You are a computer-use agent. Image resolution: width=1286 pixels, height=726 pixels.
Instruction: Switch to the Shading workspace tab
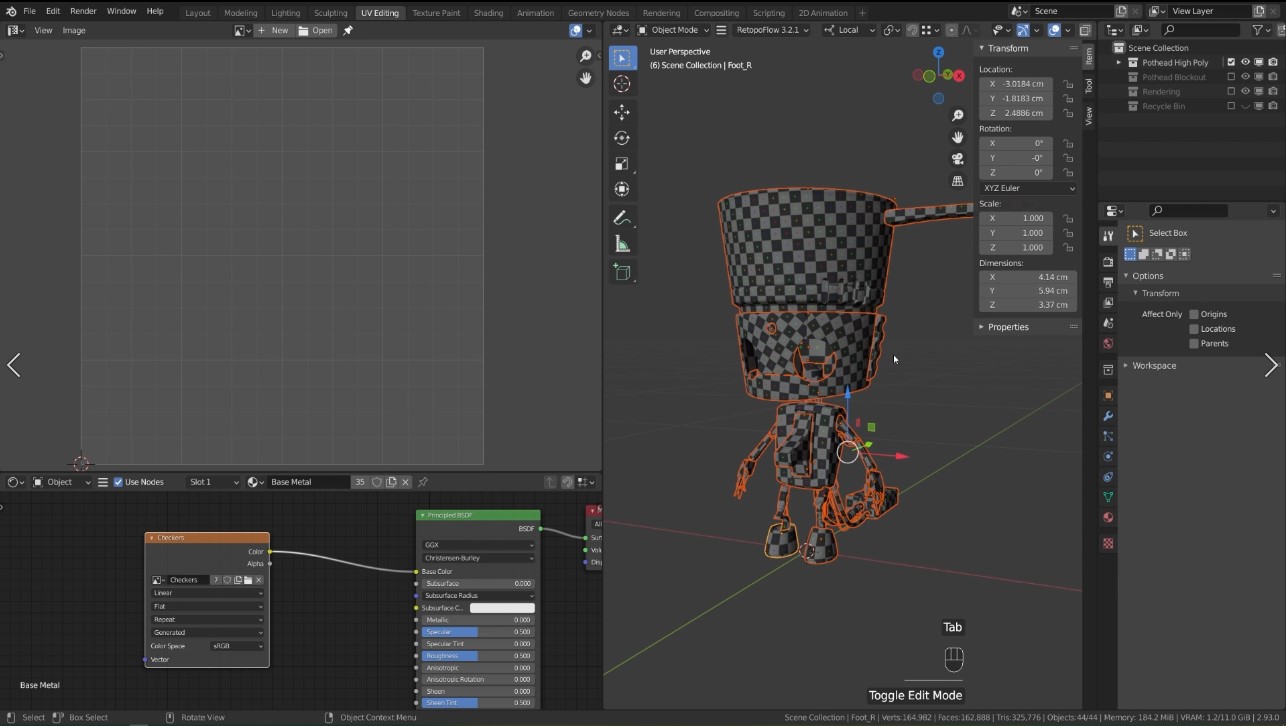(488, 12)
